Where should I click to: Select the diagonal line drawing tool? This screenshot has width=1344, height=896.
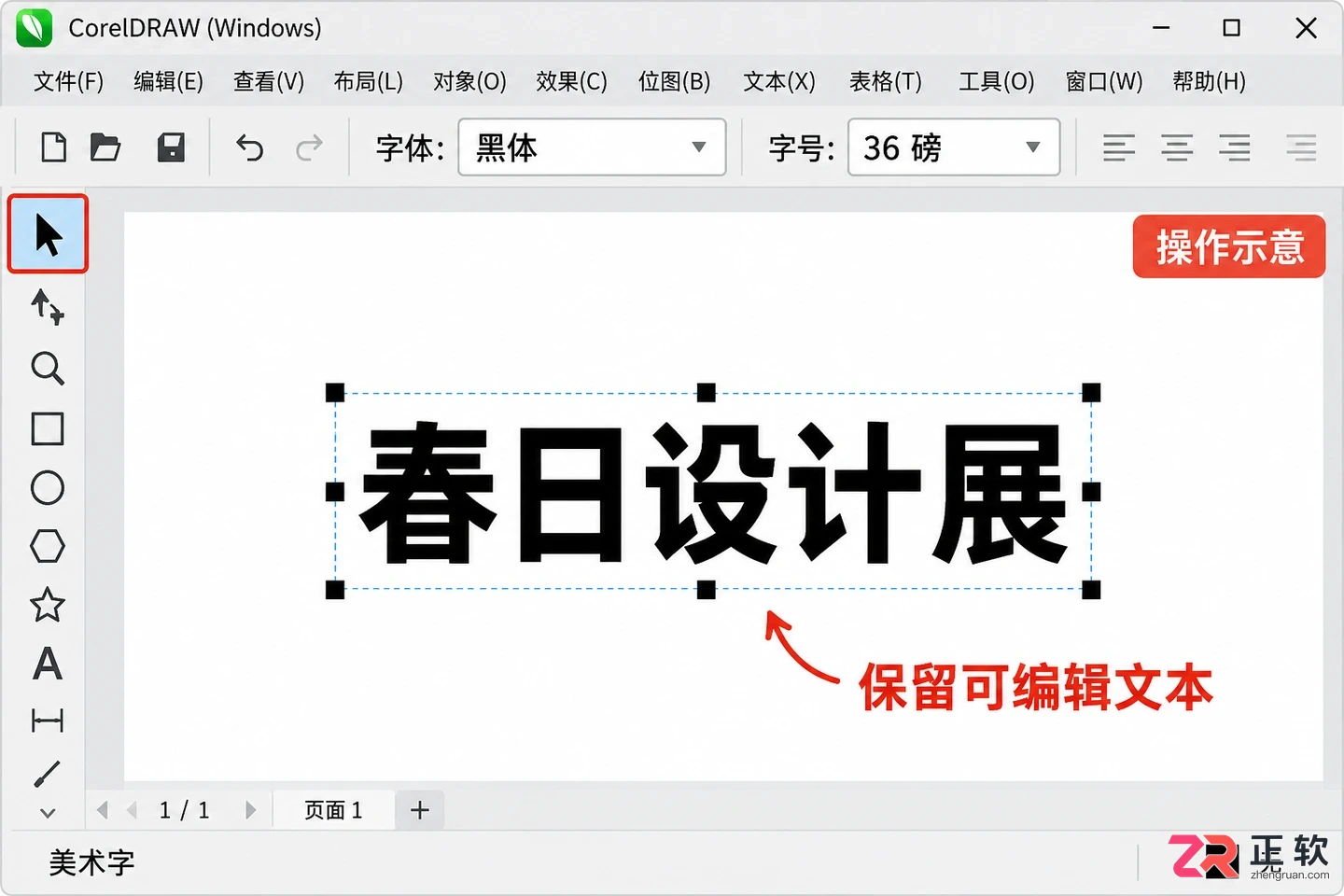(x=47, y=773)
